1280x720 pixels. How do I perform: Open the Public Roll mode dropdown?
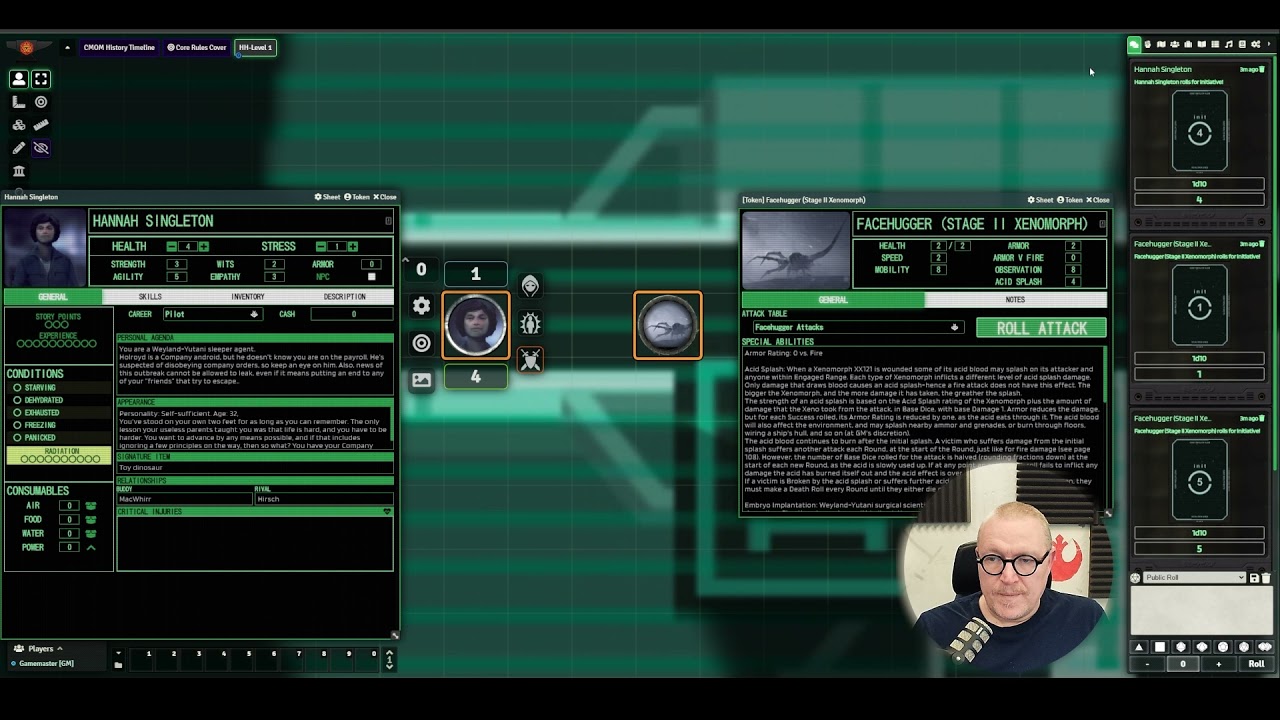pyautogui.click(x=1194, y=578)
